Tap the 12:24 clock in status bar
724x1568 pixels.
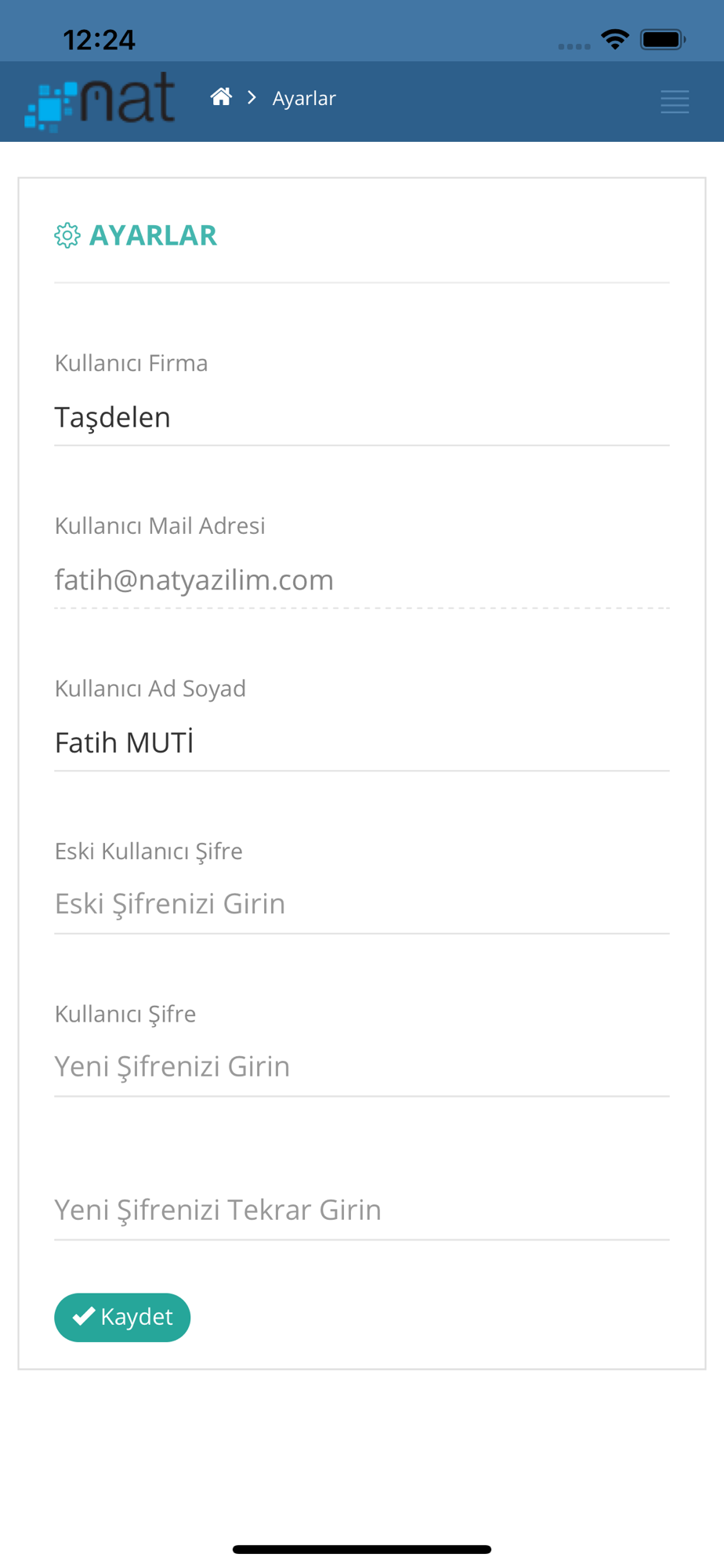99,40
